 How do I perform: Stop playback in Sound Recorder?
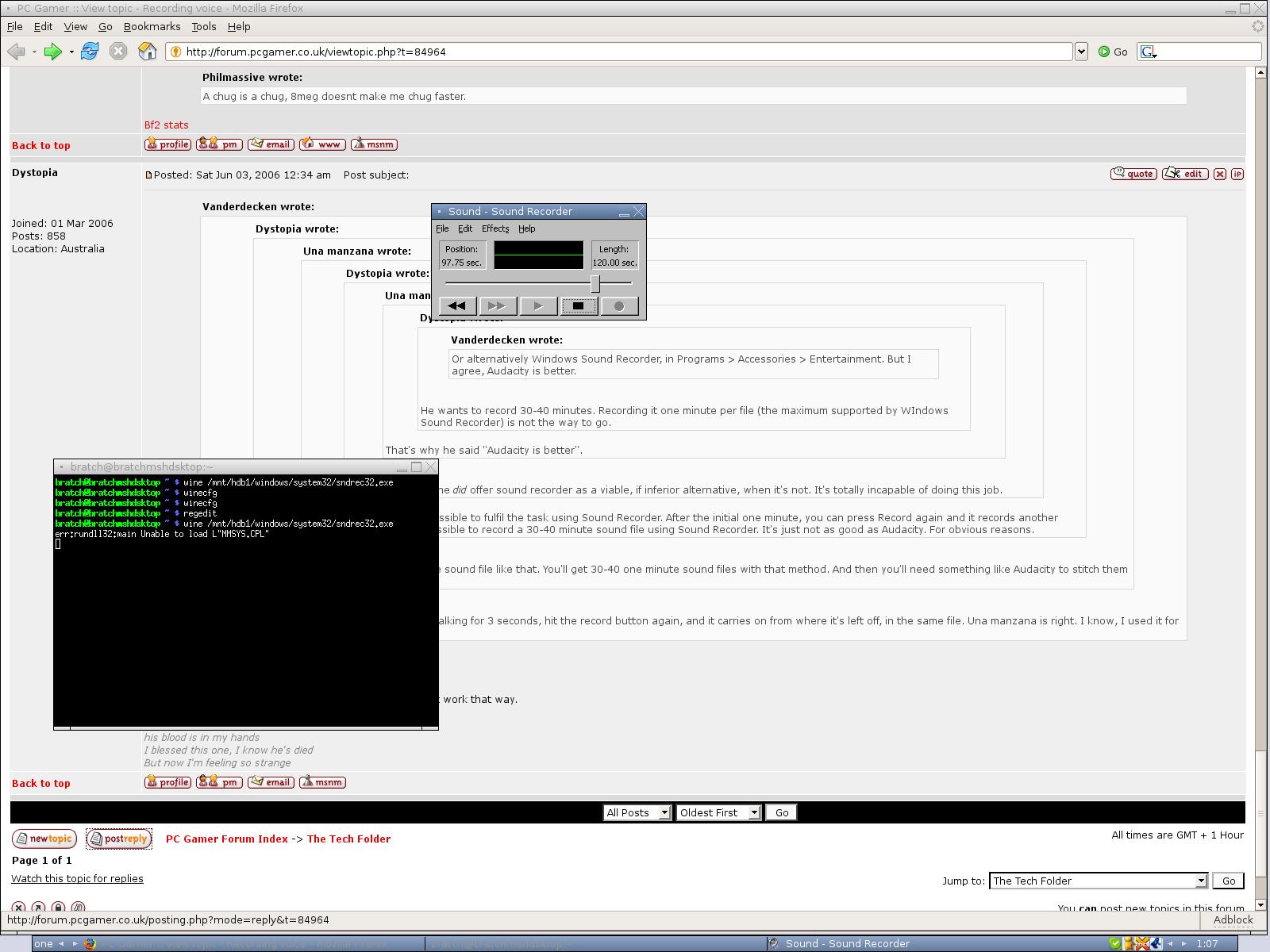coord(579,305)
